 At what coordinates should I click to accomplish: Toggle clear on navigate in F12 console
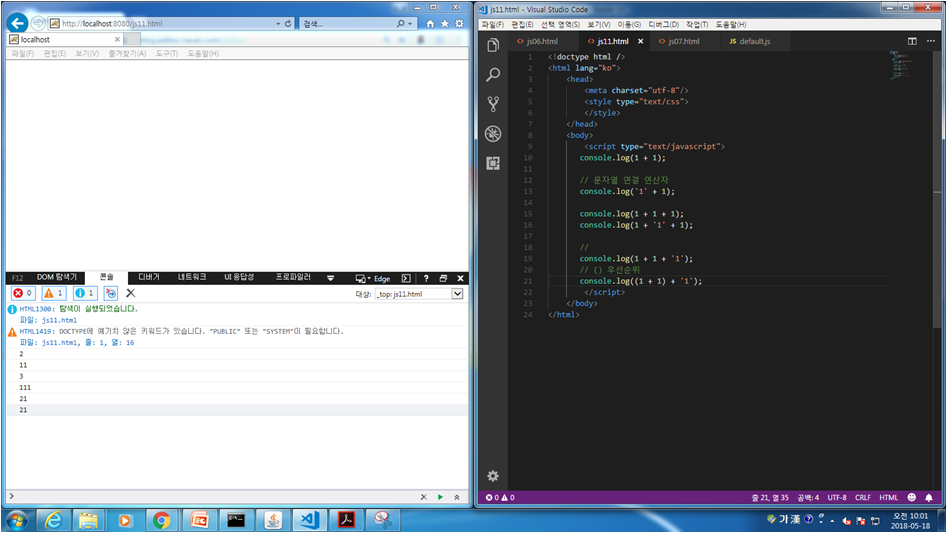point(111,293)
